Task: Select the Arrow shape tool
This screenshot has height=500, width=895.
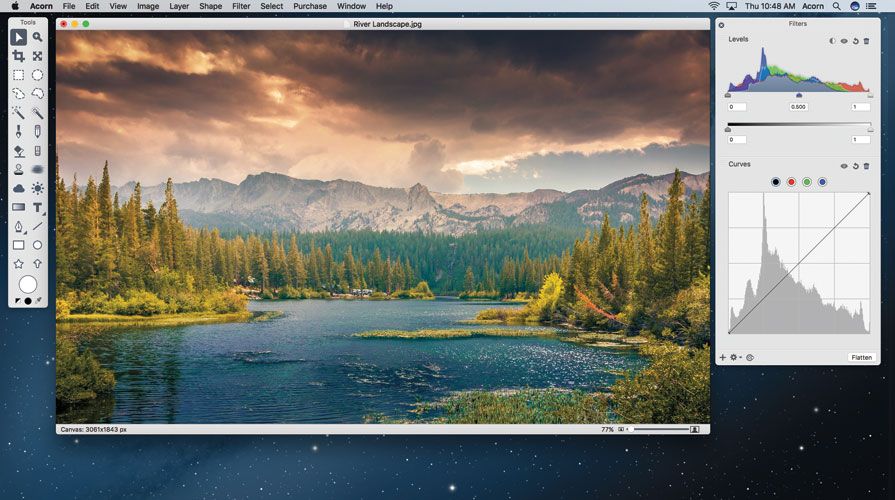Action: point(37,264)
